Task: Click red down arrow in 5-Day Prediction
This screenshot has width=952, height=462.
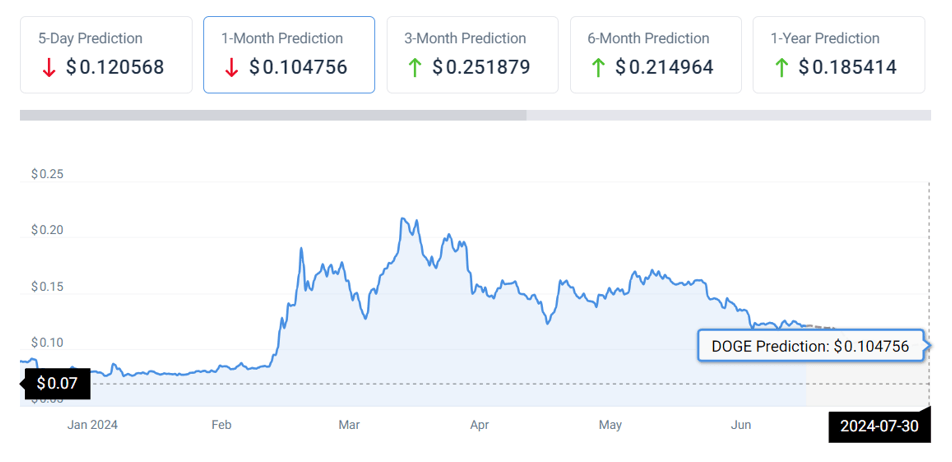Action: [49, 67]
